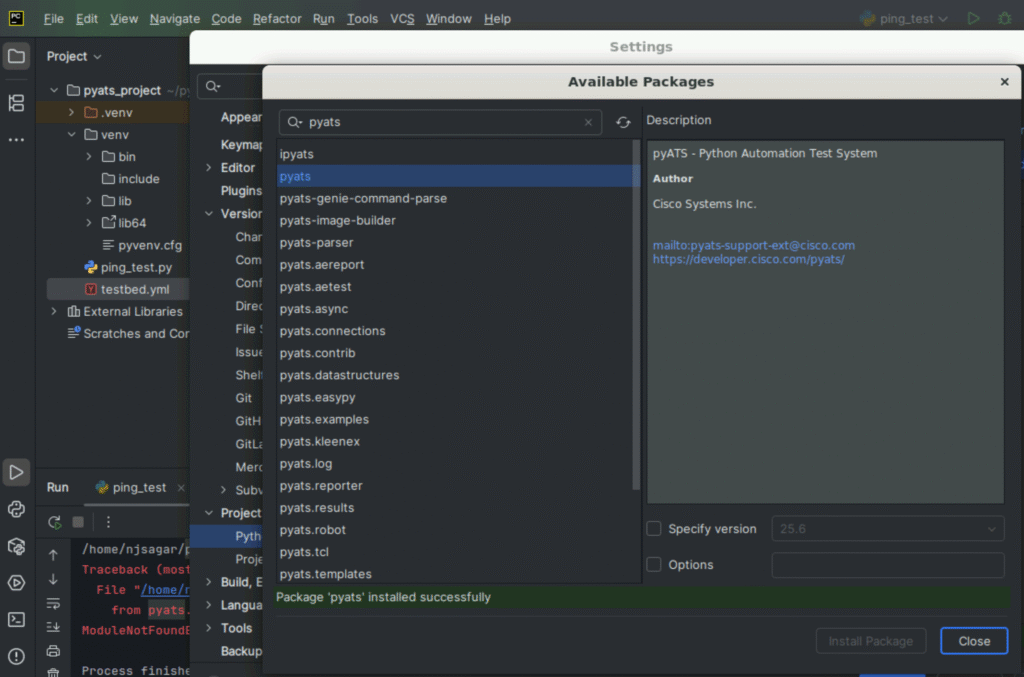1024x677 pixels.
Task: Open the Run tool window icon
Action: [x=16, y=472]
